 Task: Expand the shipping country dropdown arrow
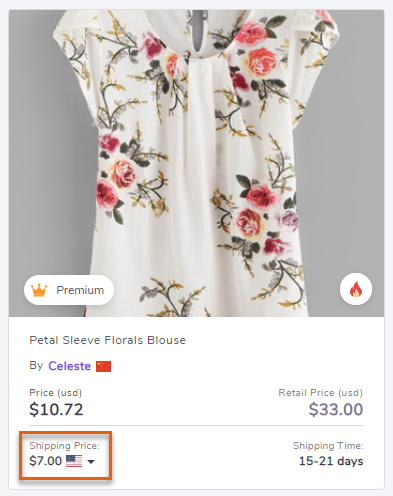pos(91,462)
